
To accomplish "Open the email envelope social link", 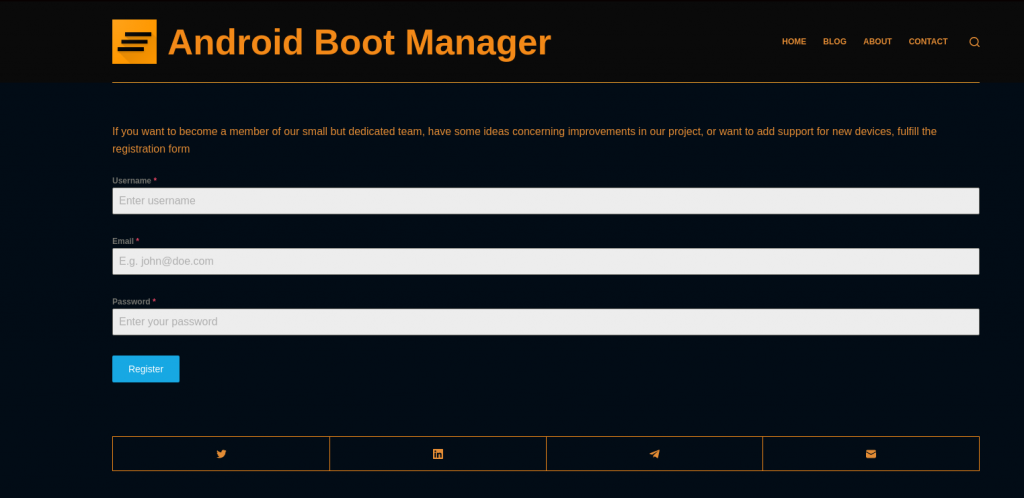I will click(x=871, y=454).
